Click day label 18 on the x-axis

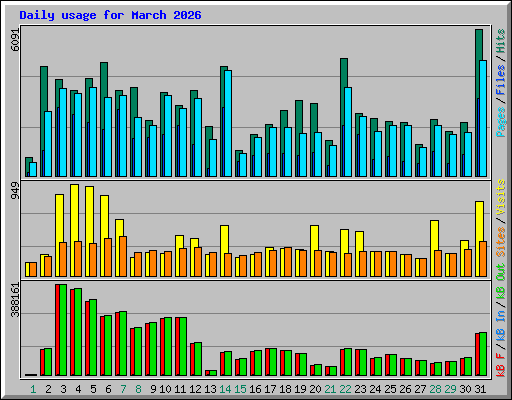tap(285, 389)
